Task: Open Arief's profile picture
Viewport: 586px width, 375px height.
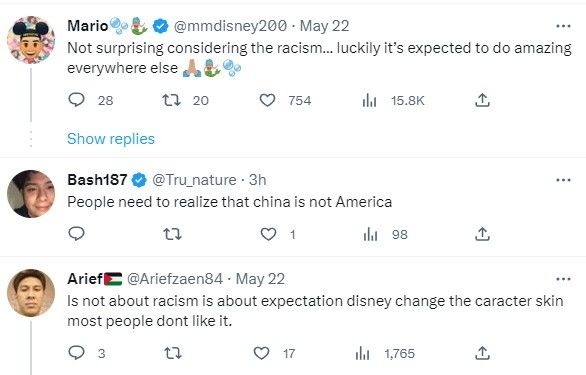Action: point(31,293)
